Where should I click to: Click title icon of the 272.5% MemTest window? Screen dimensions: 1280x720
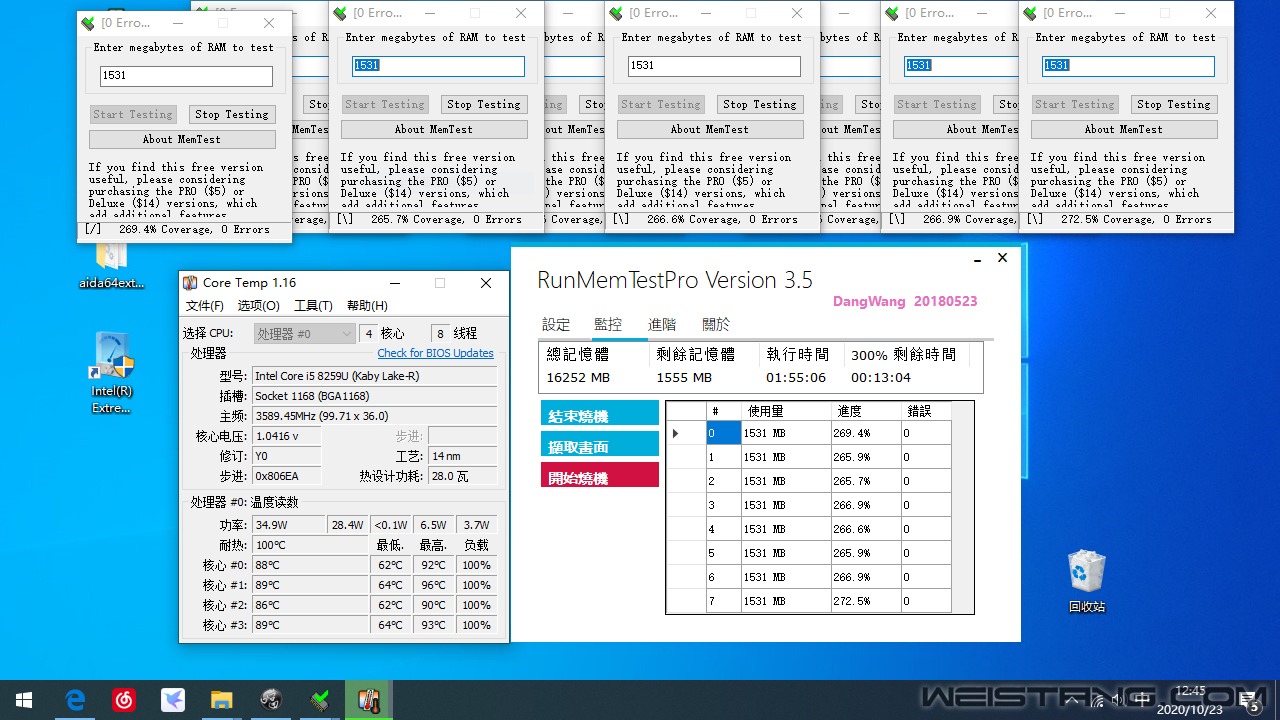[x=1030, y=13]
